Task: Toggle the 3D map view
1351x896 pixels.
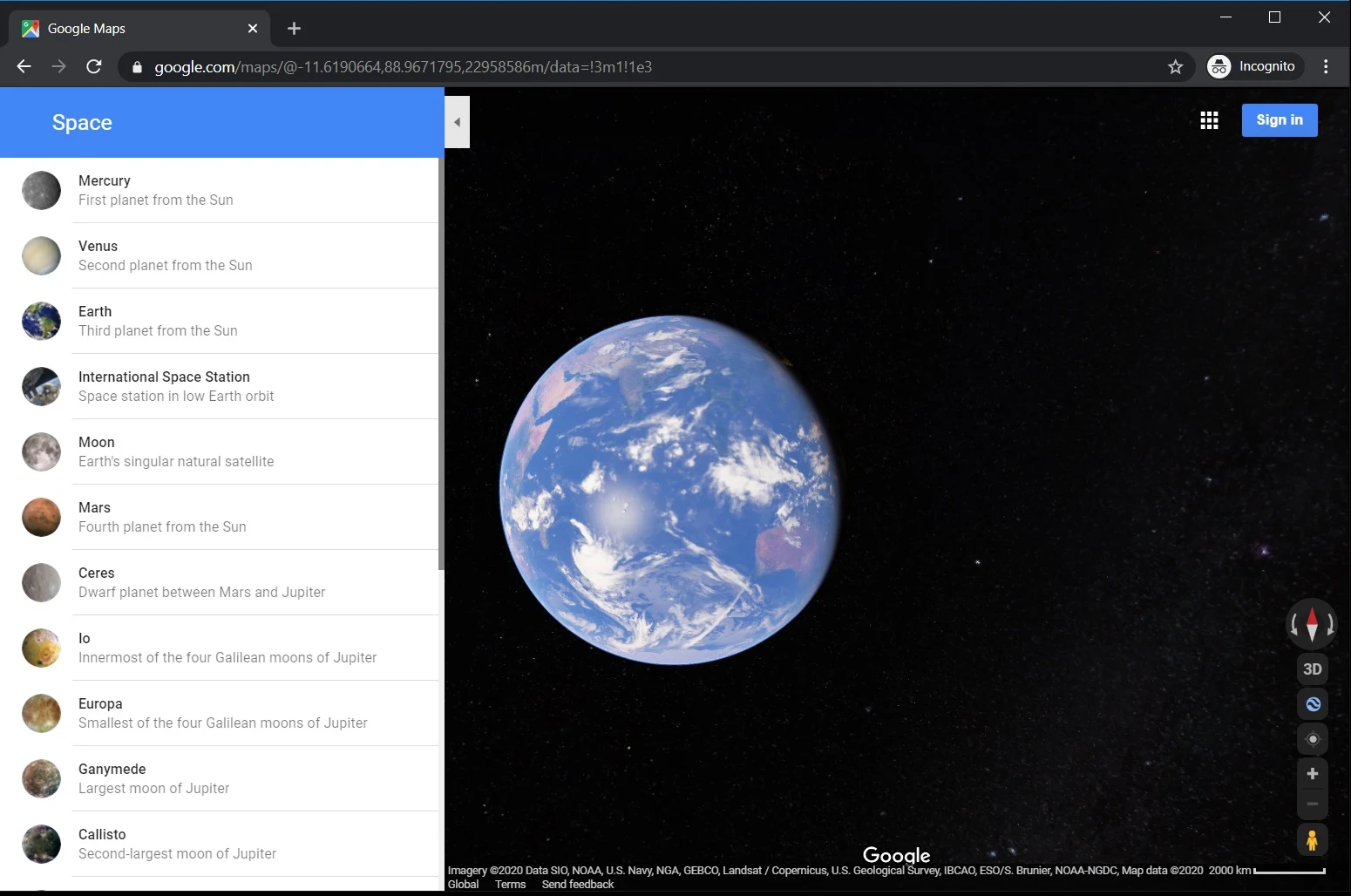Action: click(x=1312, y=669)
